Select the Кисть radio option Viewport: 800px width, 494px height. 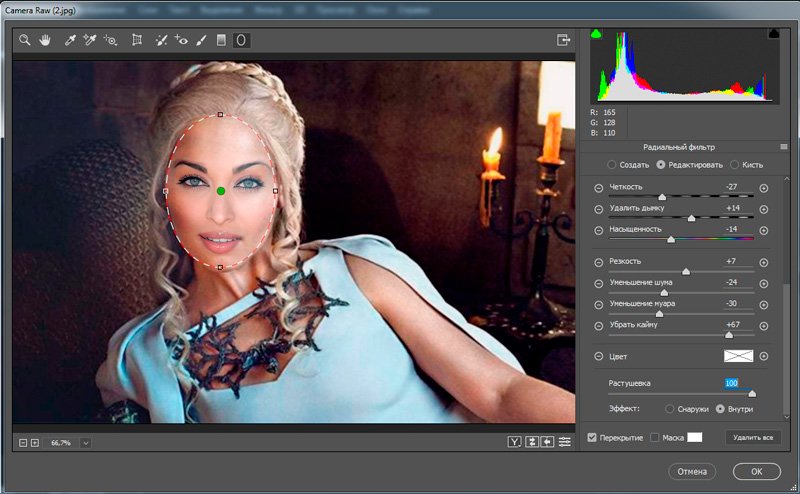736,164
